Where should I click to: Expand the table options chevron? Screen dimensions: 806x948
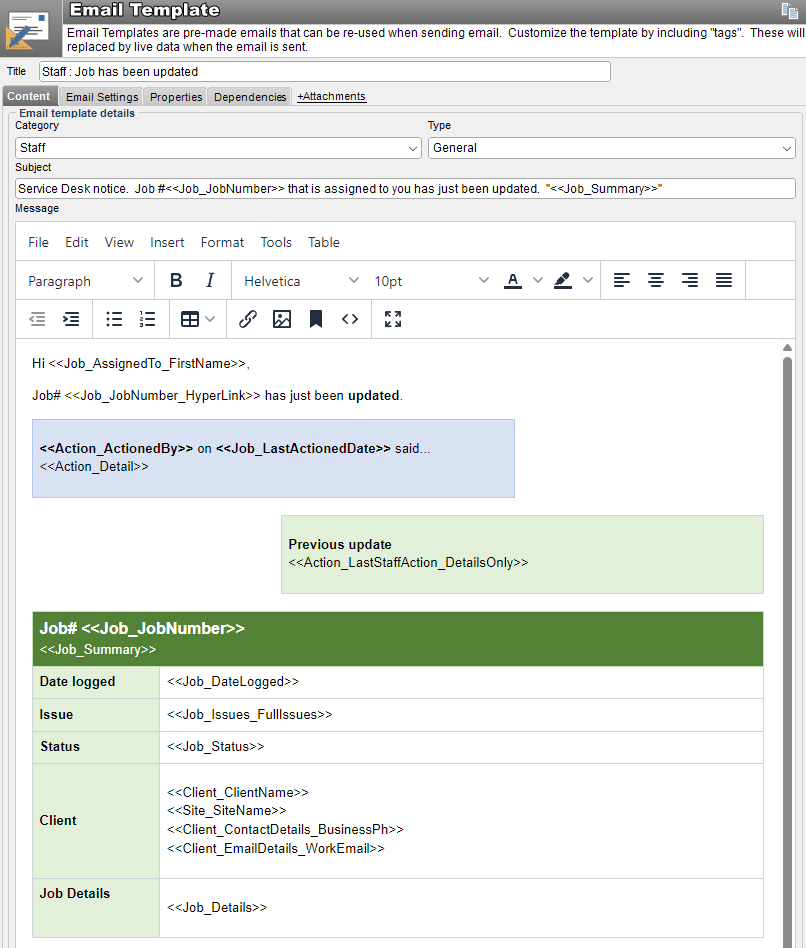pyautogui.click(x=210, y=319)
